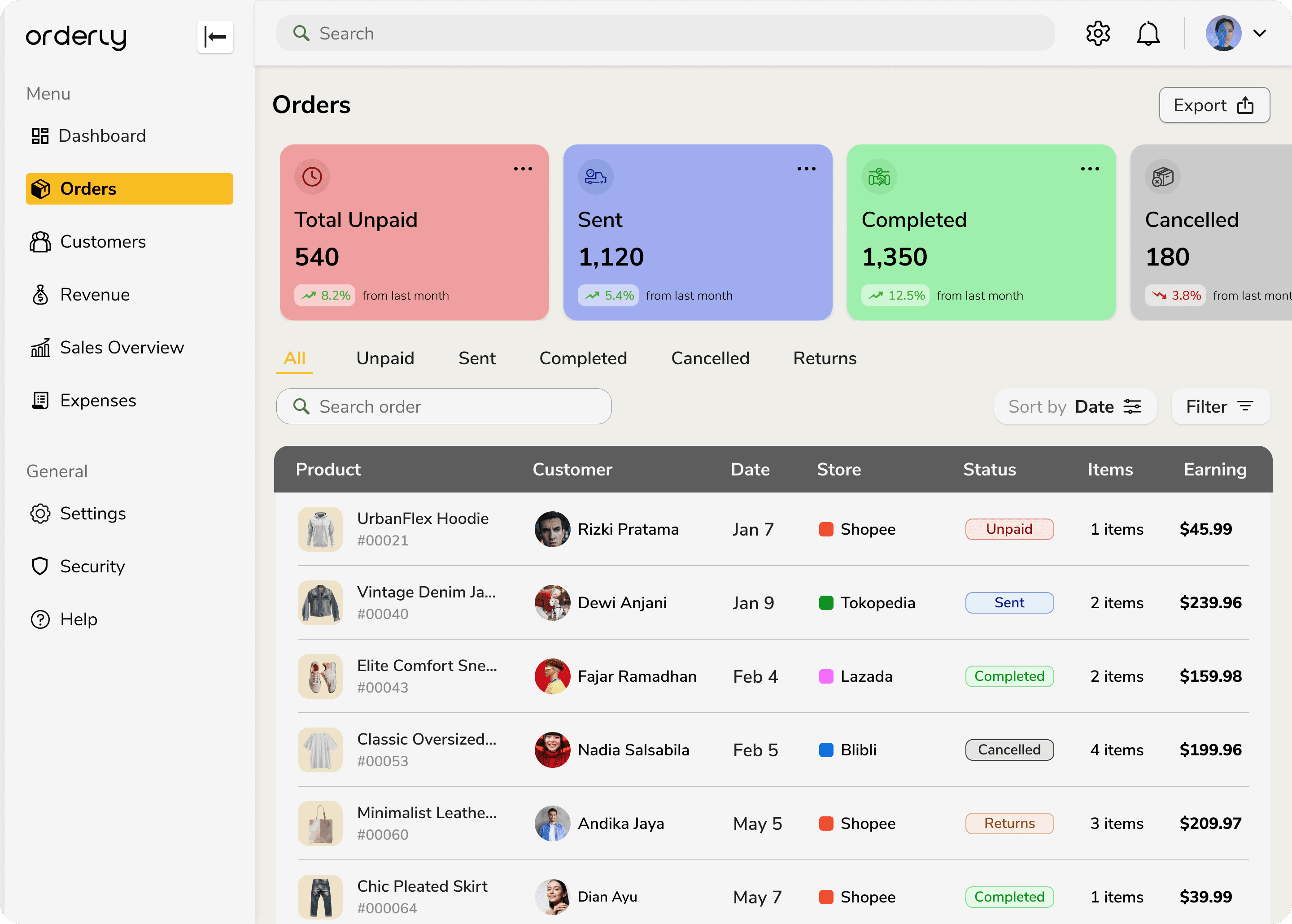Click the Sent status badge for Dewi Anjani
1292x924 pixels.
(1009, 602)
